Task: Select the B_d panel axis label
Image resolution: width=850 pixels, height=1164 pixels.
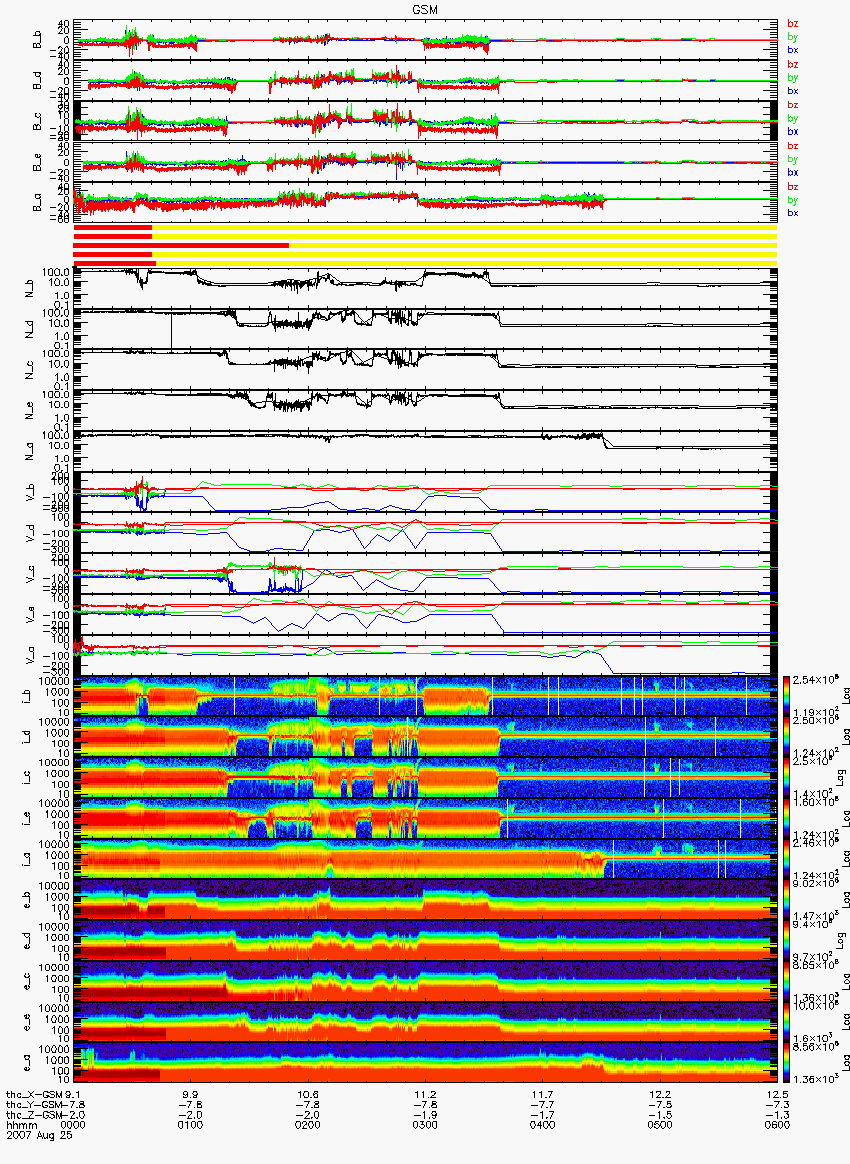Action: point(37,81)
